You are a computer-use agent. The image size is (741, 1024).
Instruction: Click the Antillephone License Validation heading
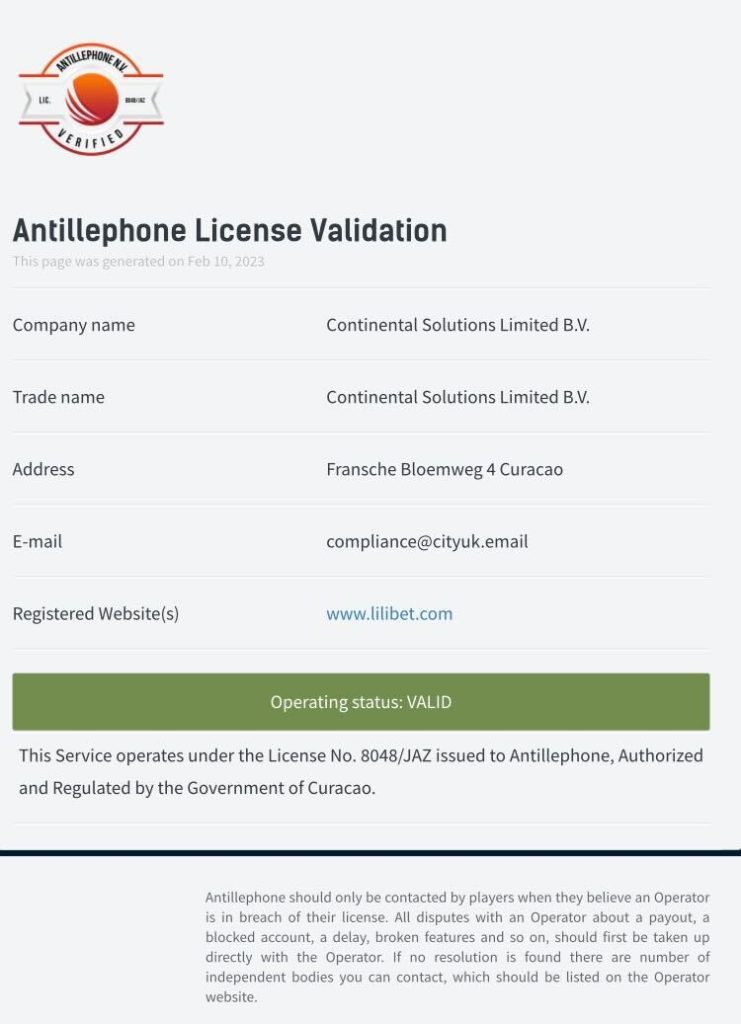229,230
